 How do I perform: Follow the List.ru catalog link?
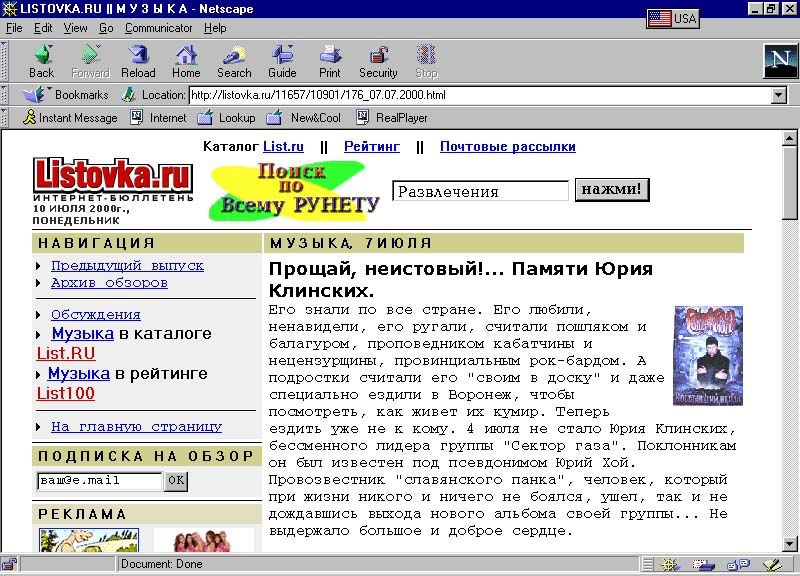point(283,146)
